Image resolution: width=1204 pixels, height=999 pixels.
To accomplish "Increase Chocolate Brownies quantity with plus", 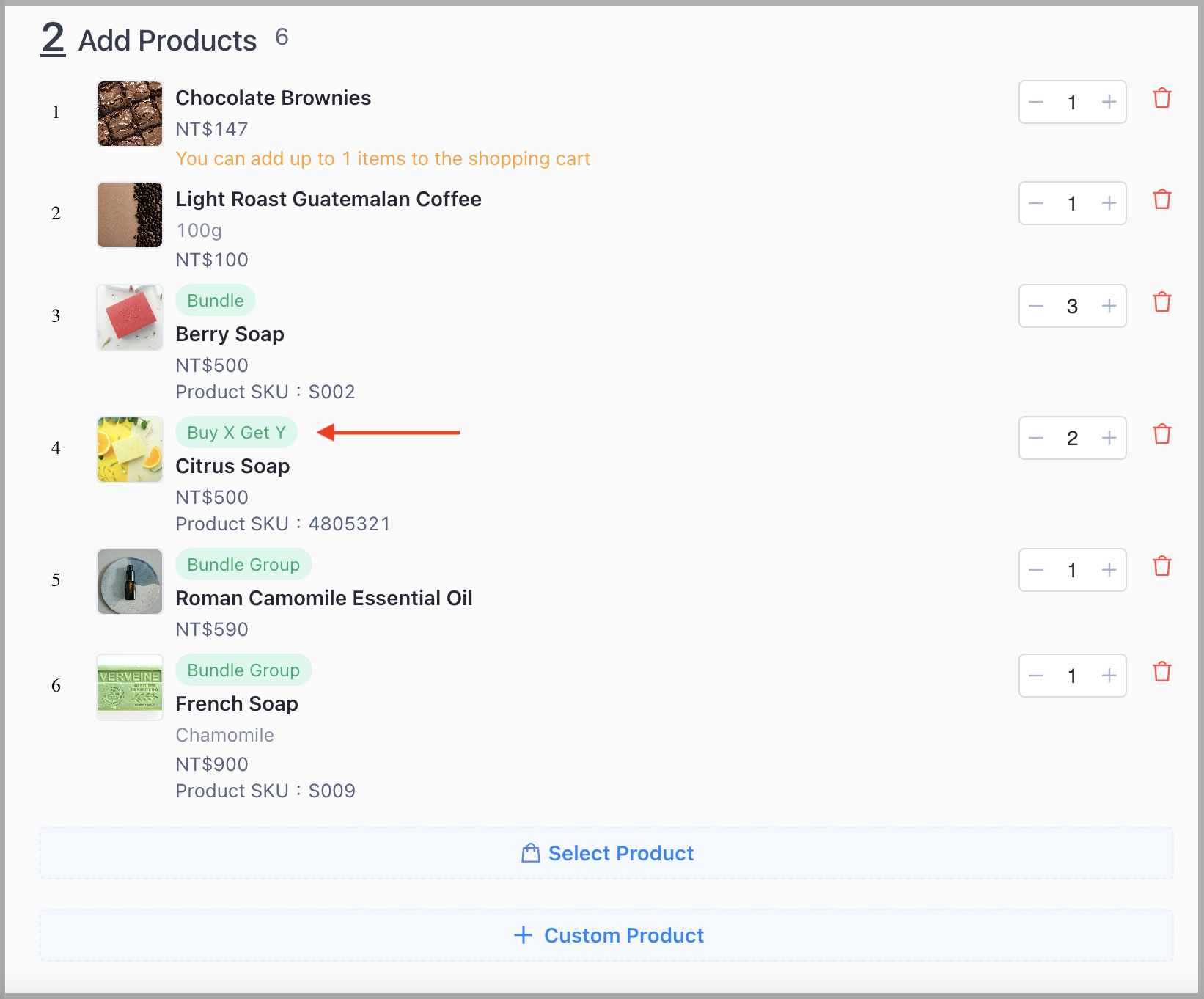I will 1109,102.
